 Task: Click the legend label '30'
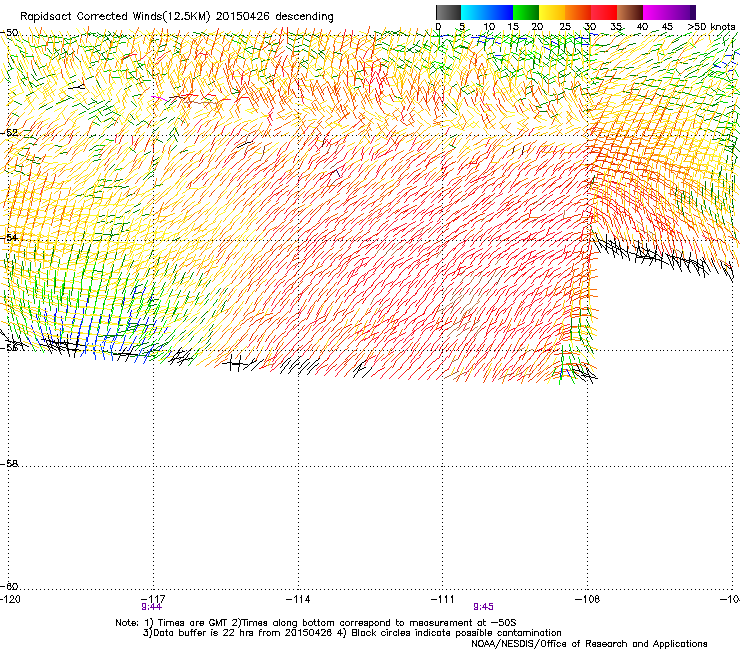590,27
